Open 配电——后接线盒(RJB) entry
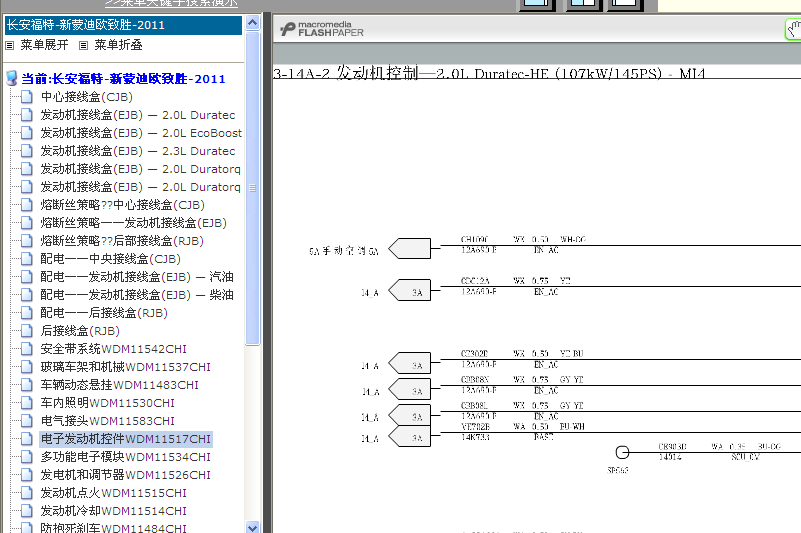Image resolution: width=801 pixels, height=533 pixels. point(104,313)
